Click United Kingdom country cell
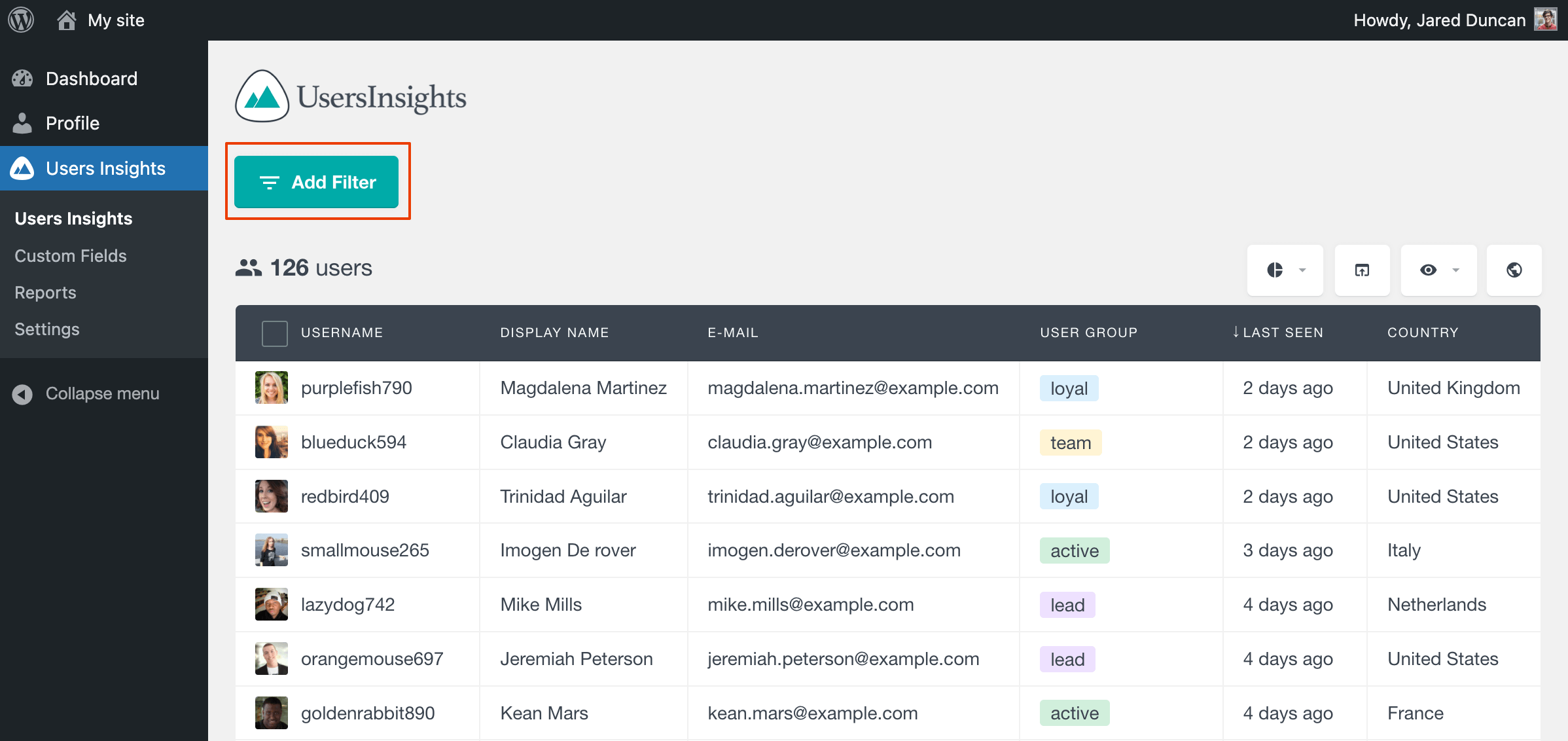Image resolution: width=1568 pixels, height=741 pixels. (x=1453, y=388)
